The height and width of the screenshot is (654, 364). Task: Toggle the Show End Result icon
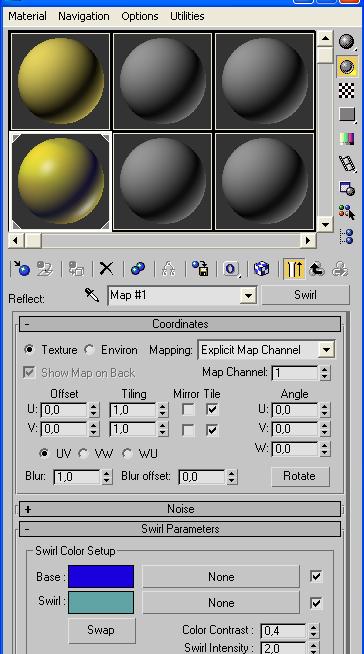click(294, 269)
